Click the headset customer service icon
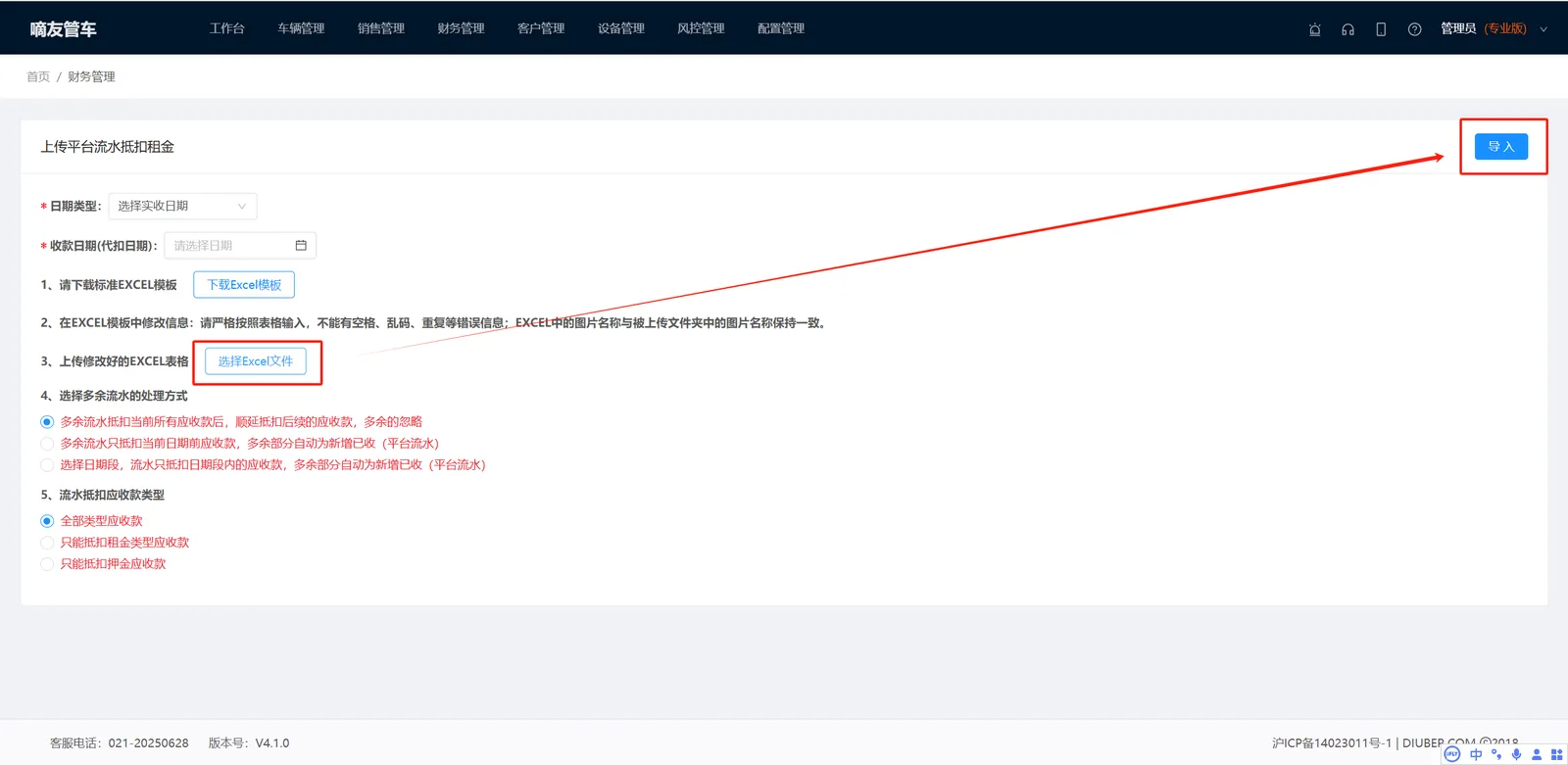The height and width of the screenshot is (765, 1568). tap(1348, 29)
